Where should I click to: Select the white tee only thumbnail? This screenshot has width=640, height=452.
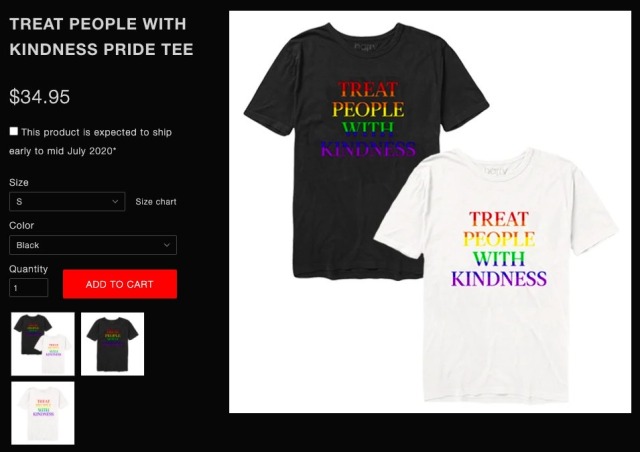click(43, 413)
